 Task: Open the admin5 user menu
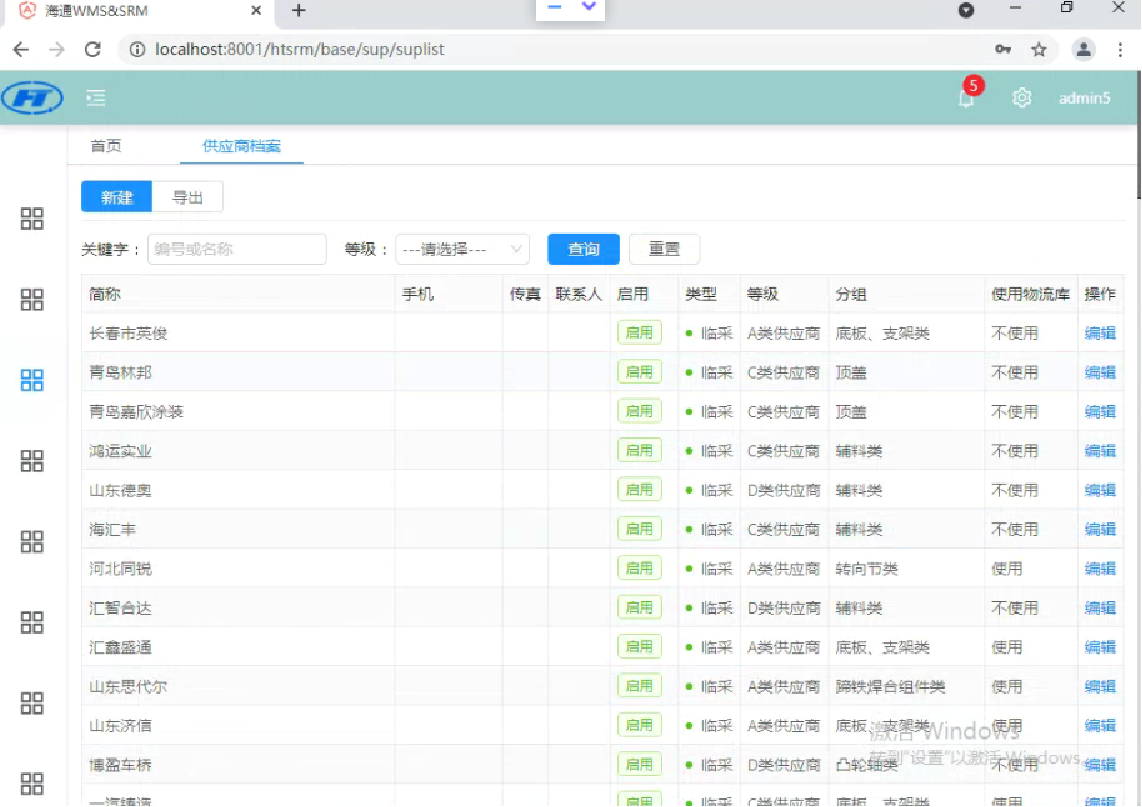click(1084, 98)
